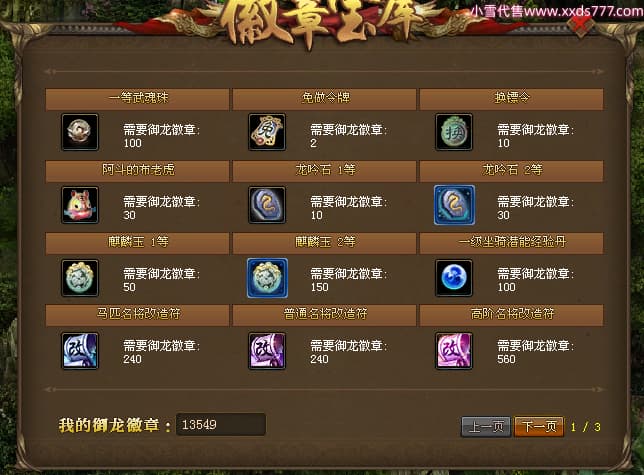Go to next page with 下一页
644x475 pixels.
pos(539,427)
